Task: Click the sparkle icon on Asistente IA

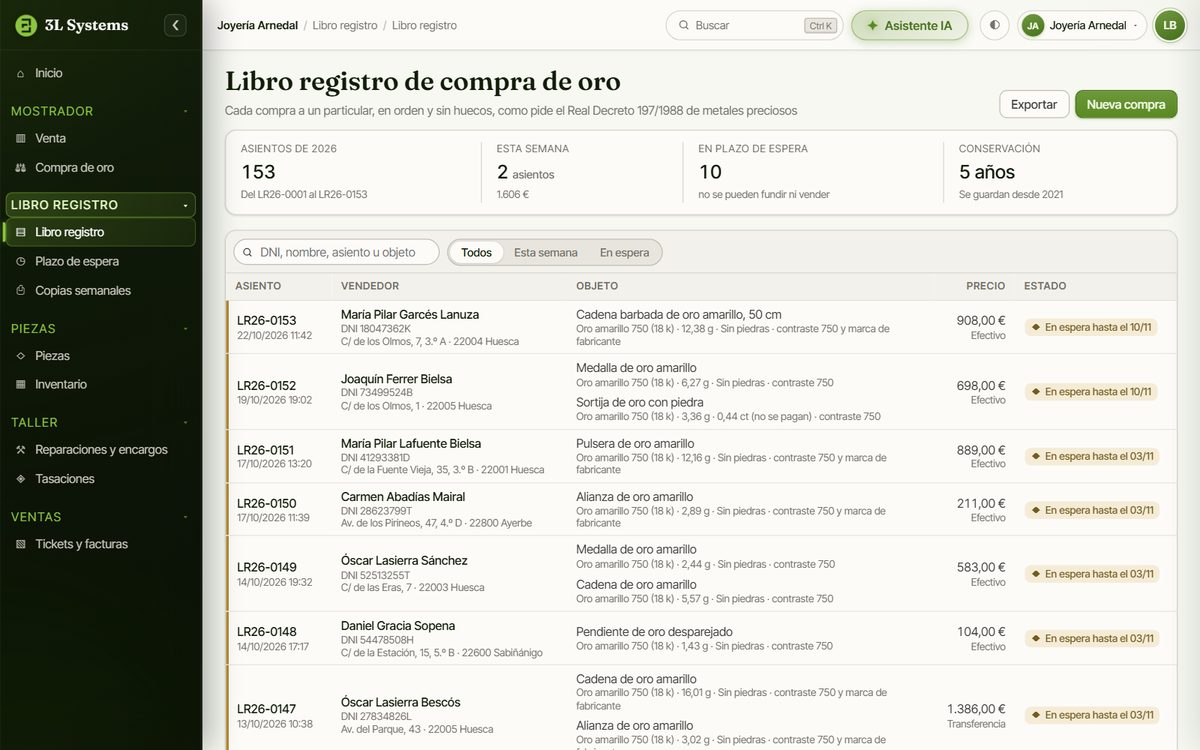Action: pyautogui.click(x=872, y=25)
